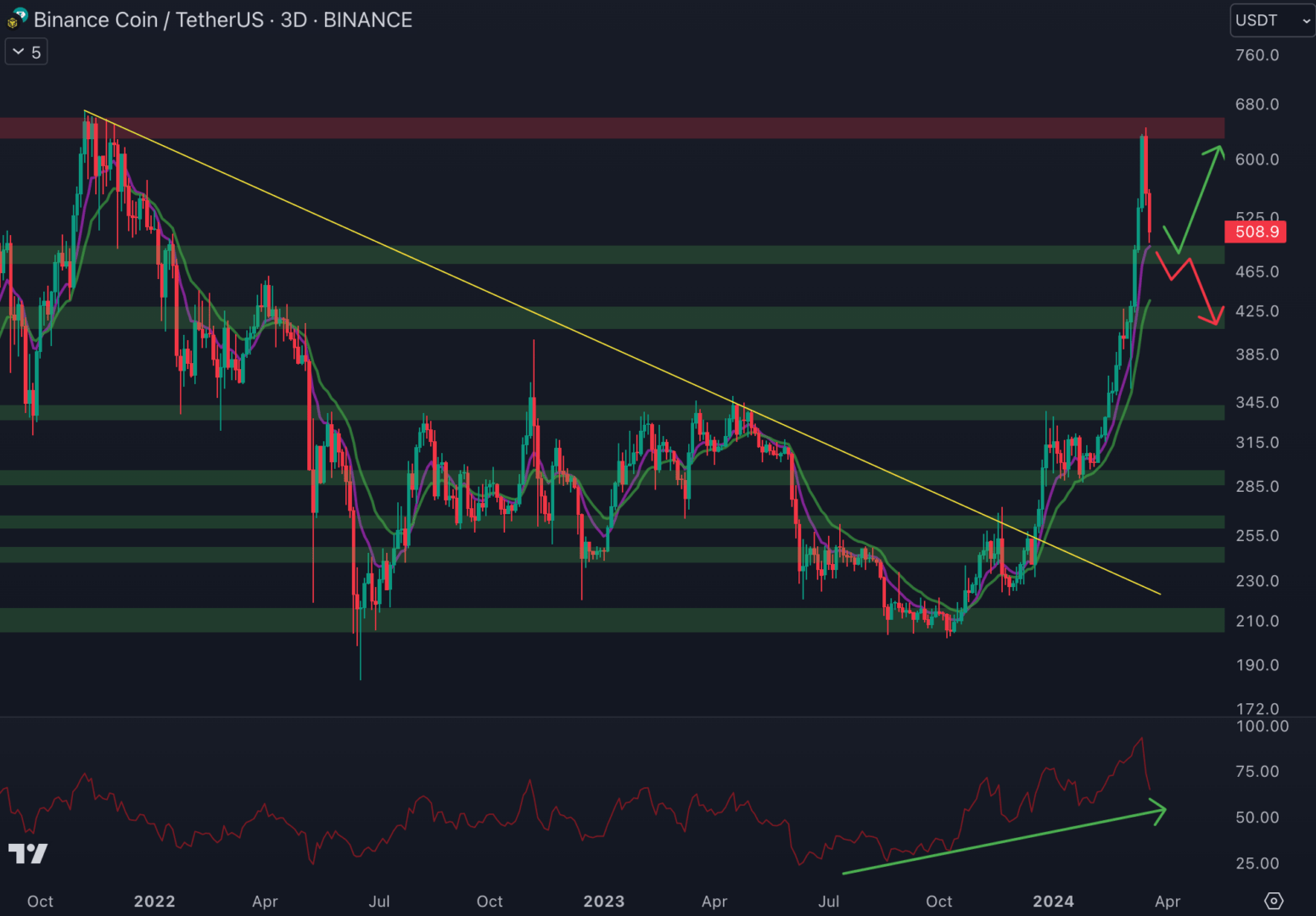Image resolution: width=1316 pixels, height=916 pixels.
Task: Select the green RSI trend arrow
Action: click(1001, 841)
